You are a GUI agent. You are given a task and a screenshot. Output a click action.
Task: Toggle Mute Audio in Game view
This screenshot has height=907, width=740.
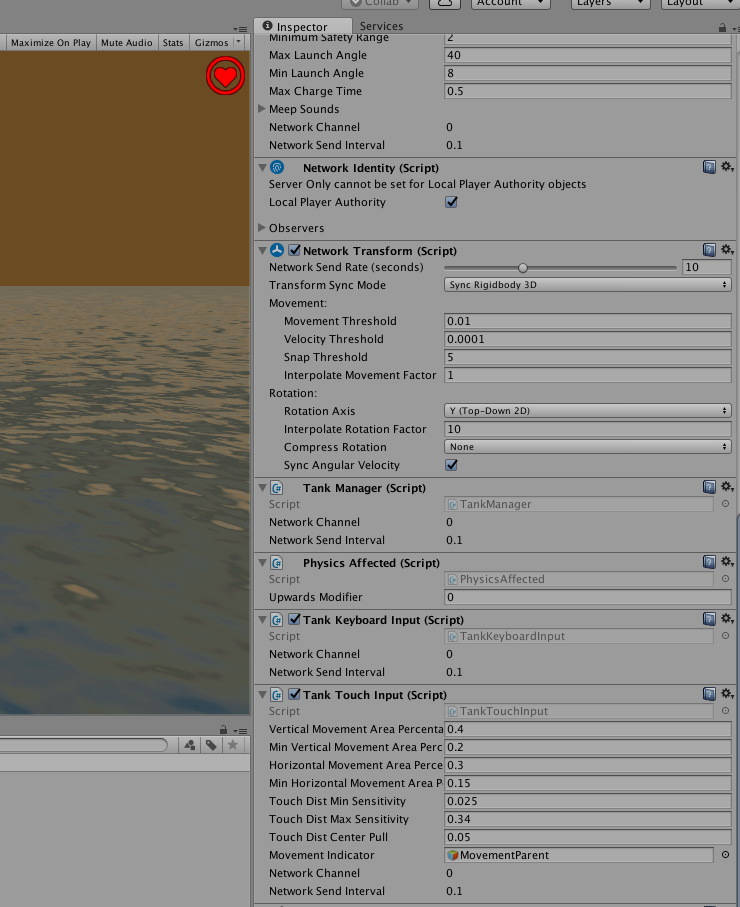(127, 42)
